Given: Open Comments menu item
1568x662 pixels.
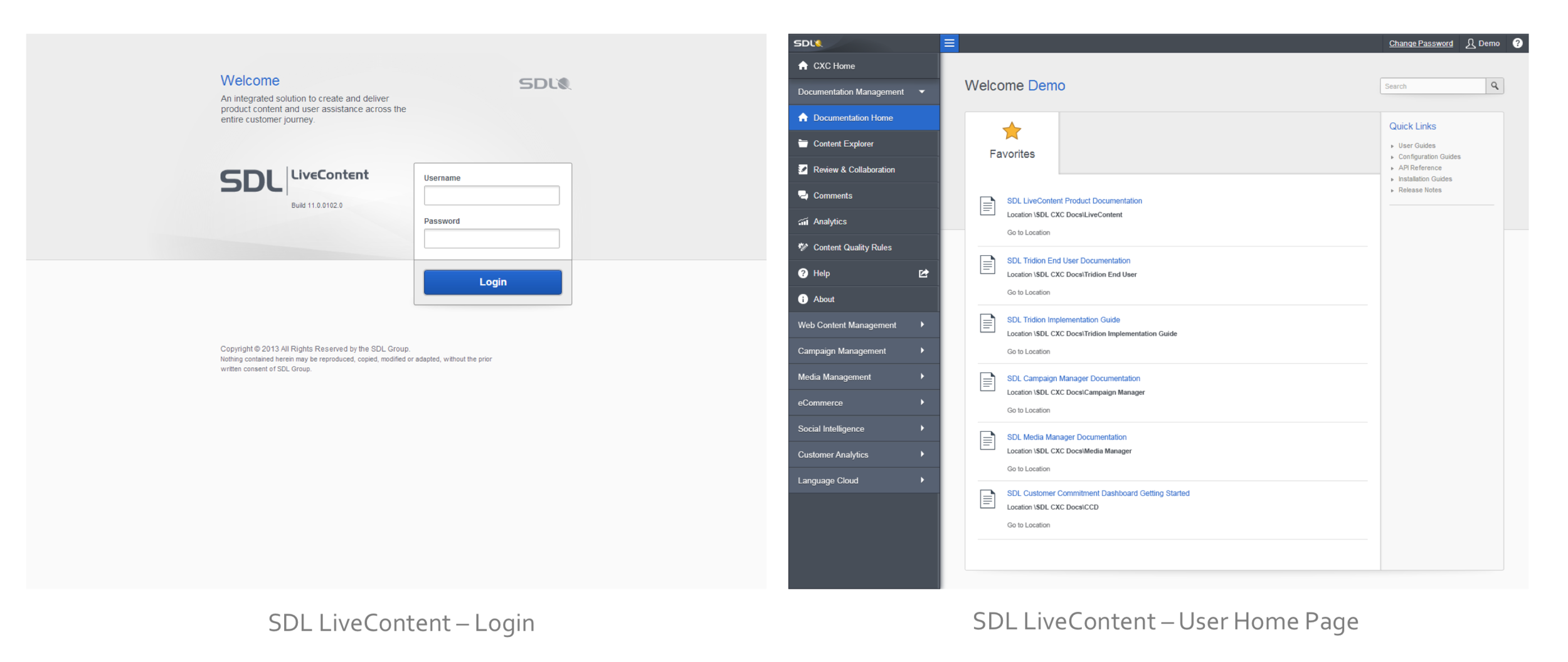Looking at the screenshot, I should pyautogui.click(x=863, y=195).
